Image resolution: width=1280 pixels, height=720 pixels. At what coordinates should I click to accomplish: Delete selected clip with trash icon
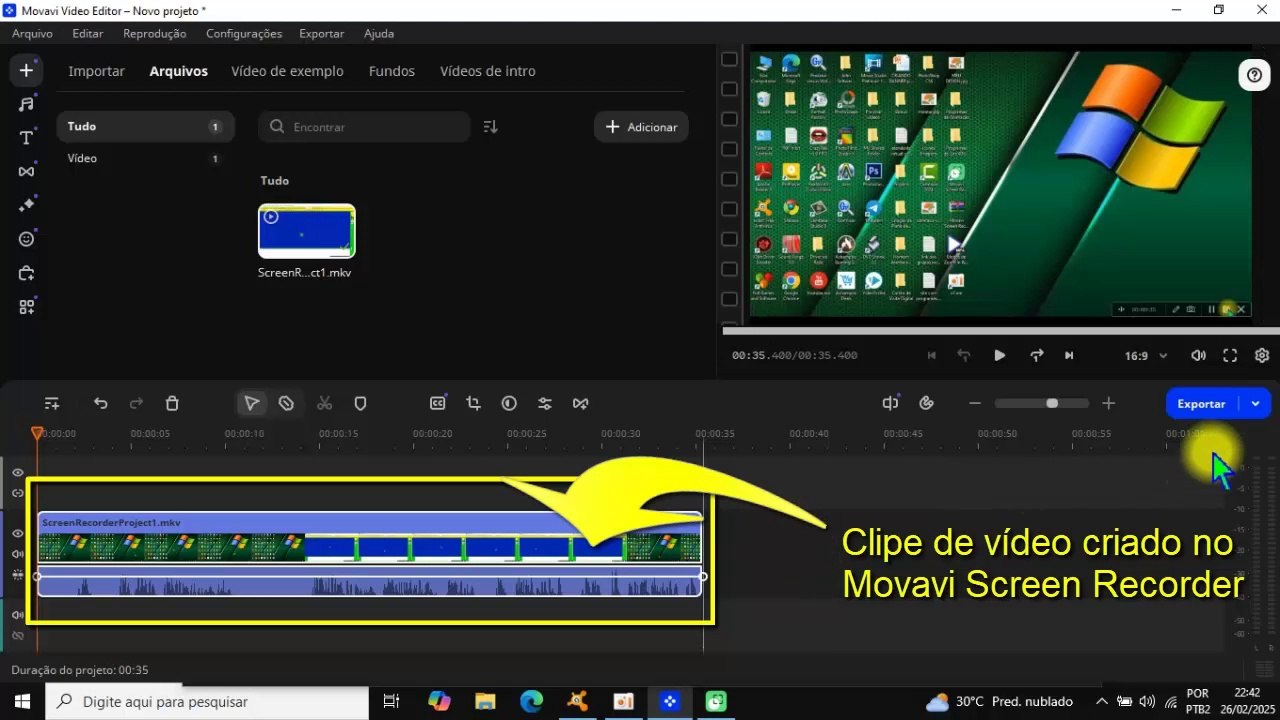pos(172,403)
